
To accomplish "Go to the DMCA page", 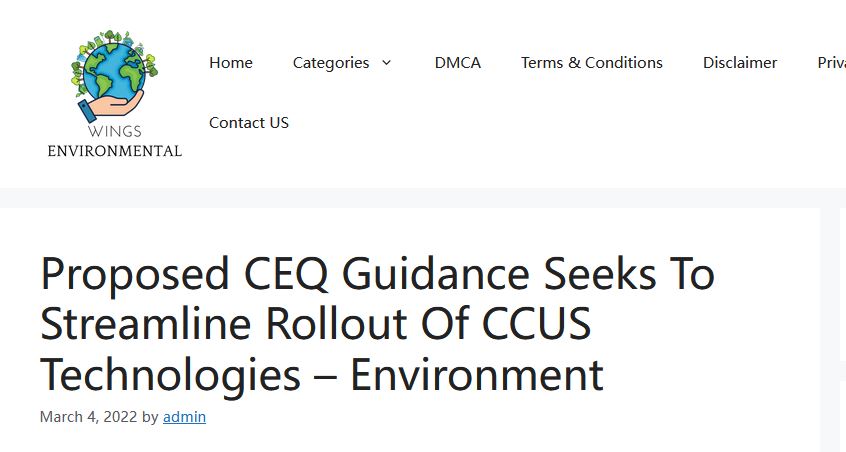I will pos(458,63).
